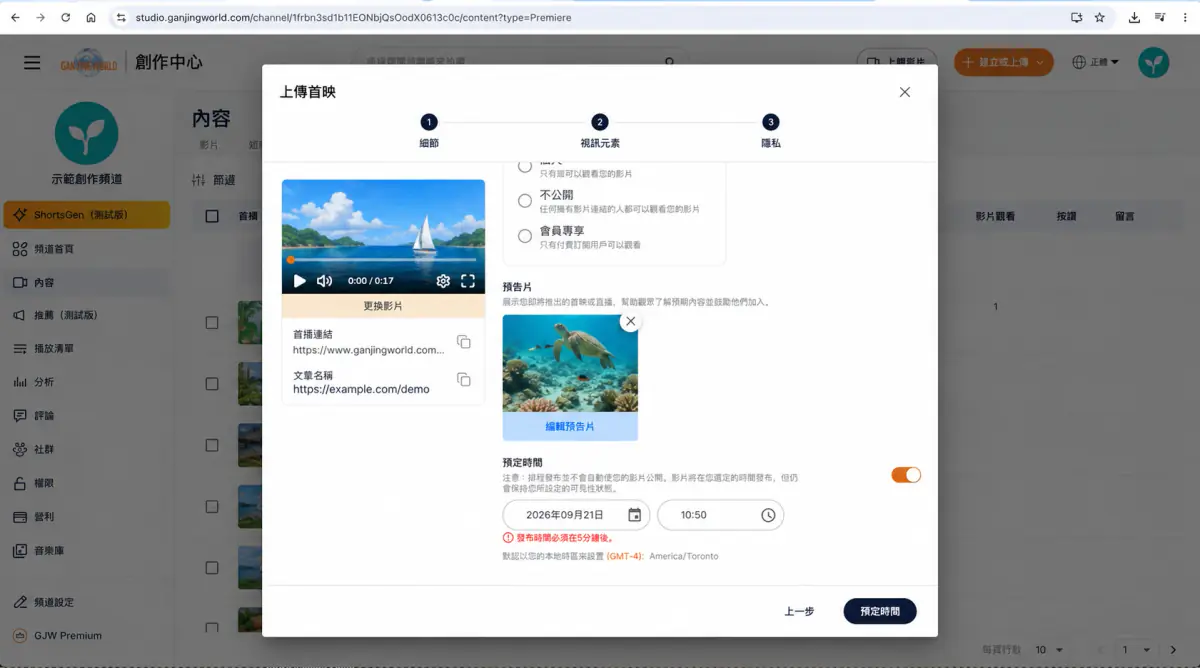Copy the premiere link URL
This screenshot has width=1200, height=668.
tap(464, 342)
